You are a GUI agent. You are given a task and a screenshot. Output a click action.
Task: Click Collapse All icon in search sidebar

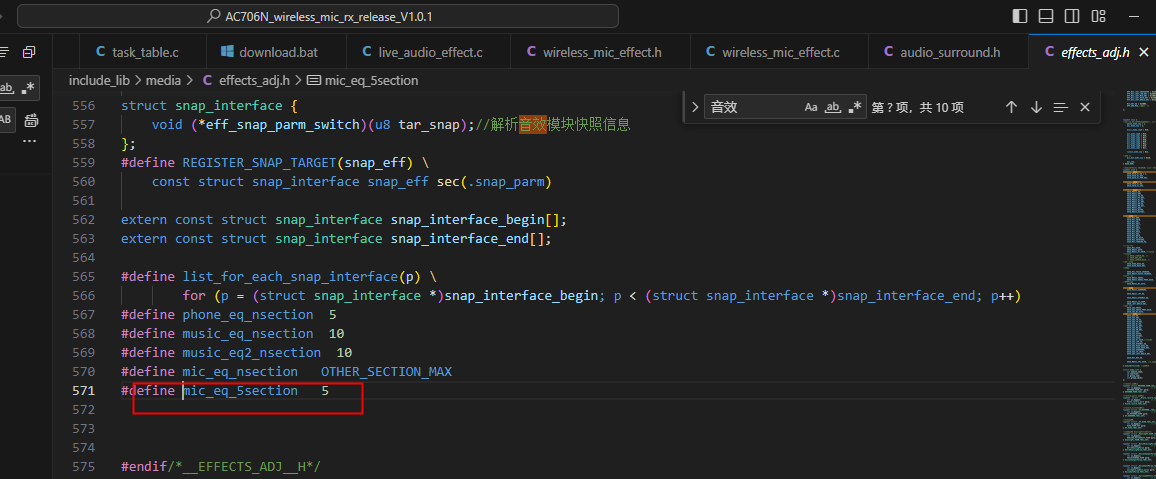(29, 52)
